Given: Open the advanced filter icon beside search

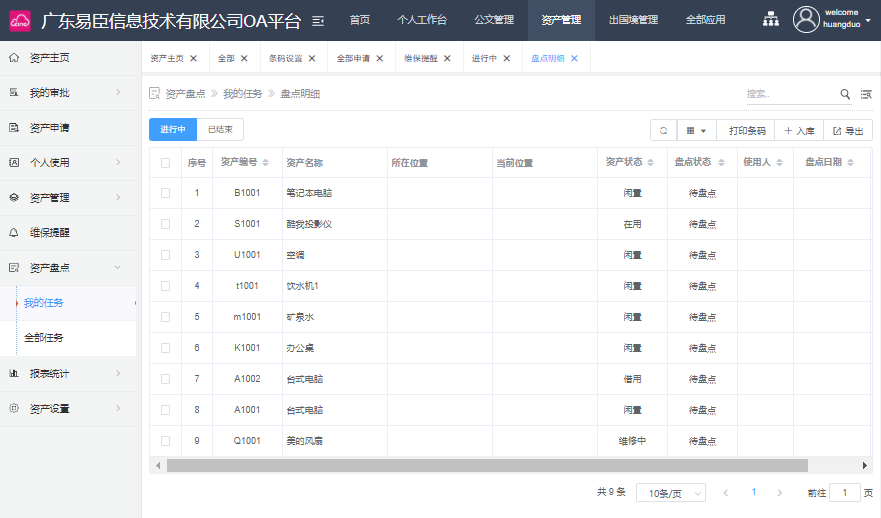Looking at the screenshot, I should (x=865, y=94).
